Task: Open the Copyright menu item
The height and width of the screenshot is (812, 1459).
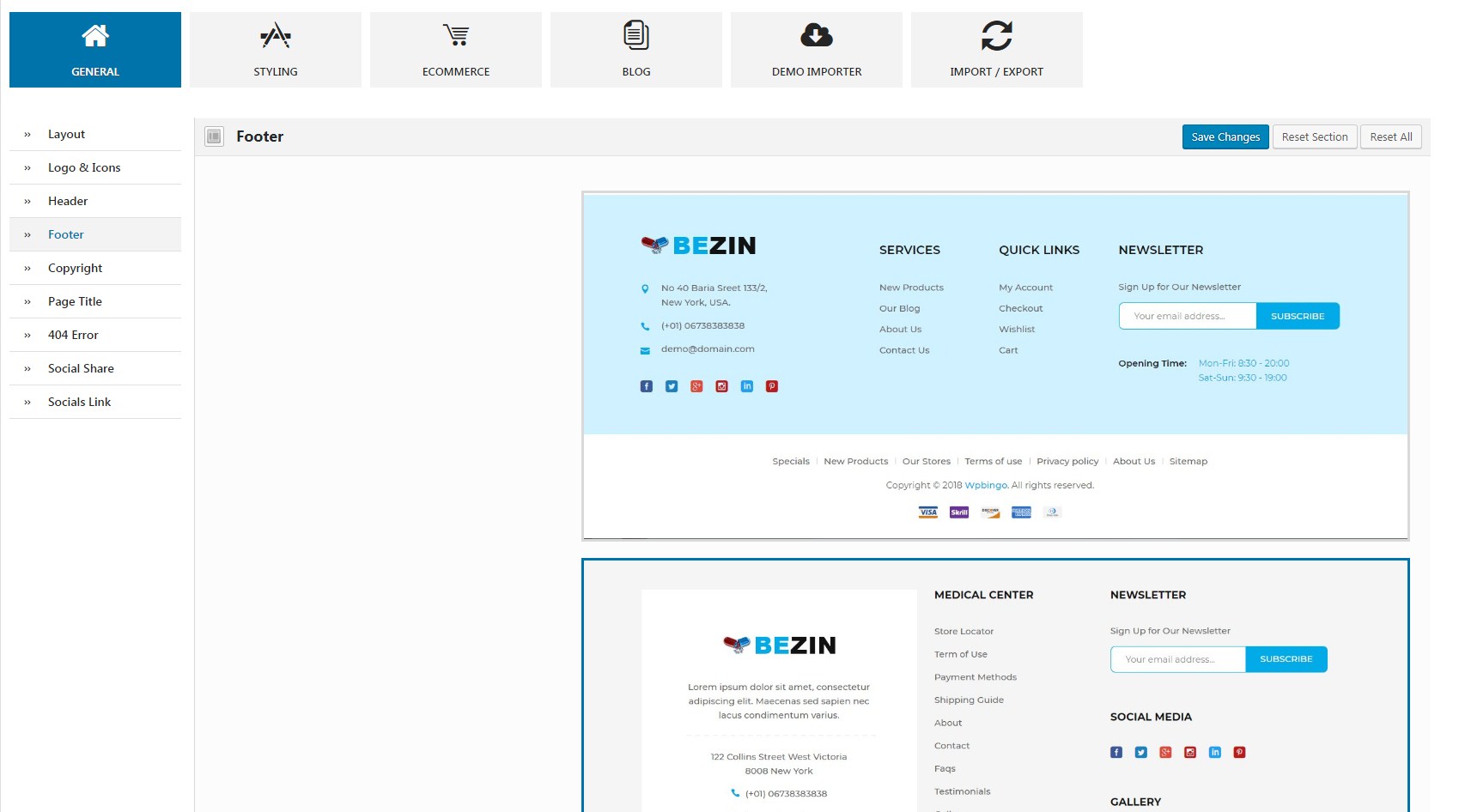Action: 95,268
